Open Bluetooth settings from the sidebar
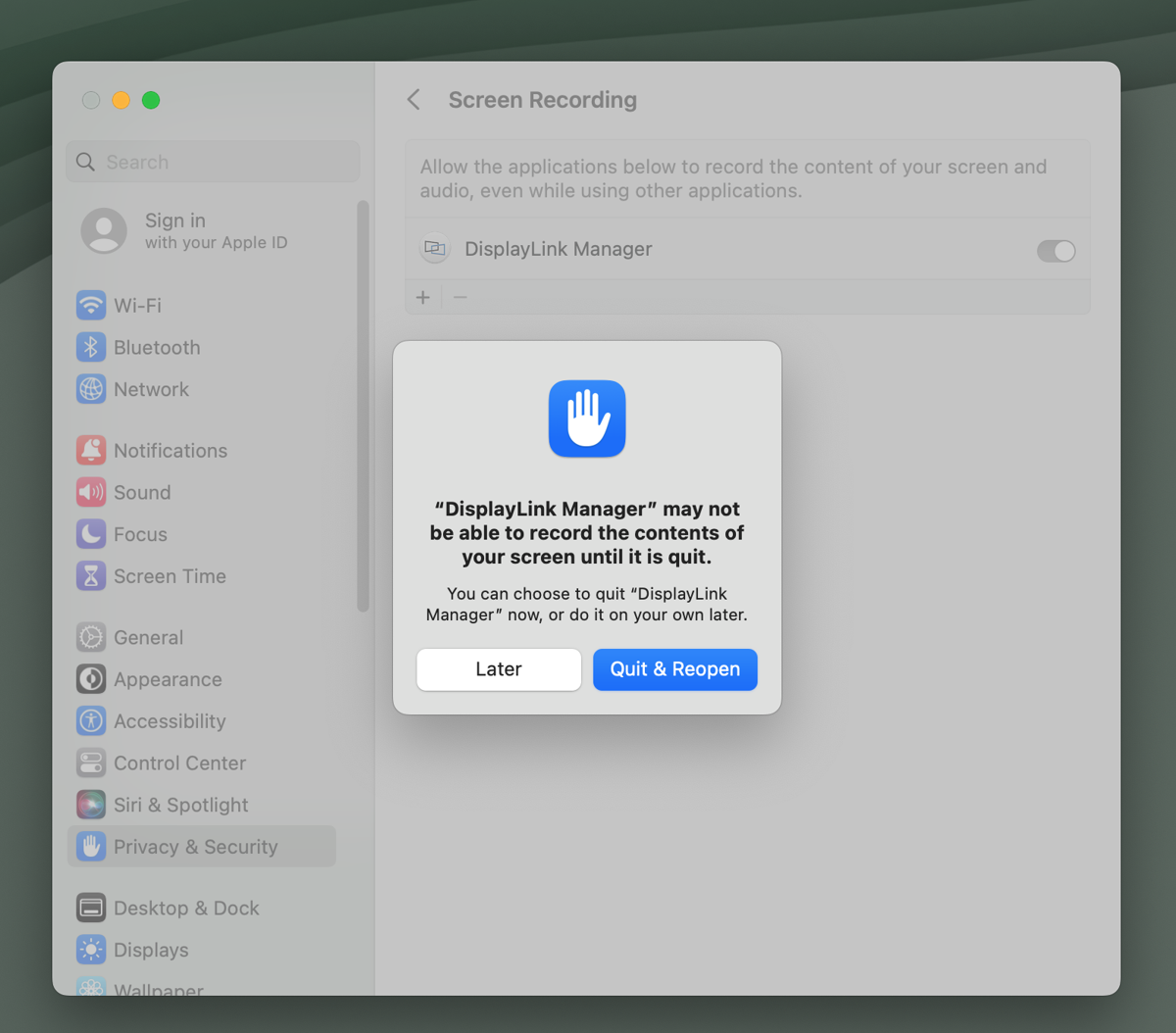 point(91,347)
